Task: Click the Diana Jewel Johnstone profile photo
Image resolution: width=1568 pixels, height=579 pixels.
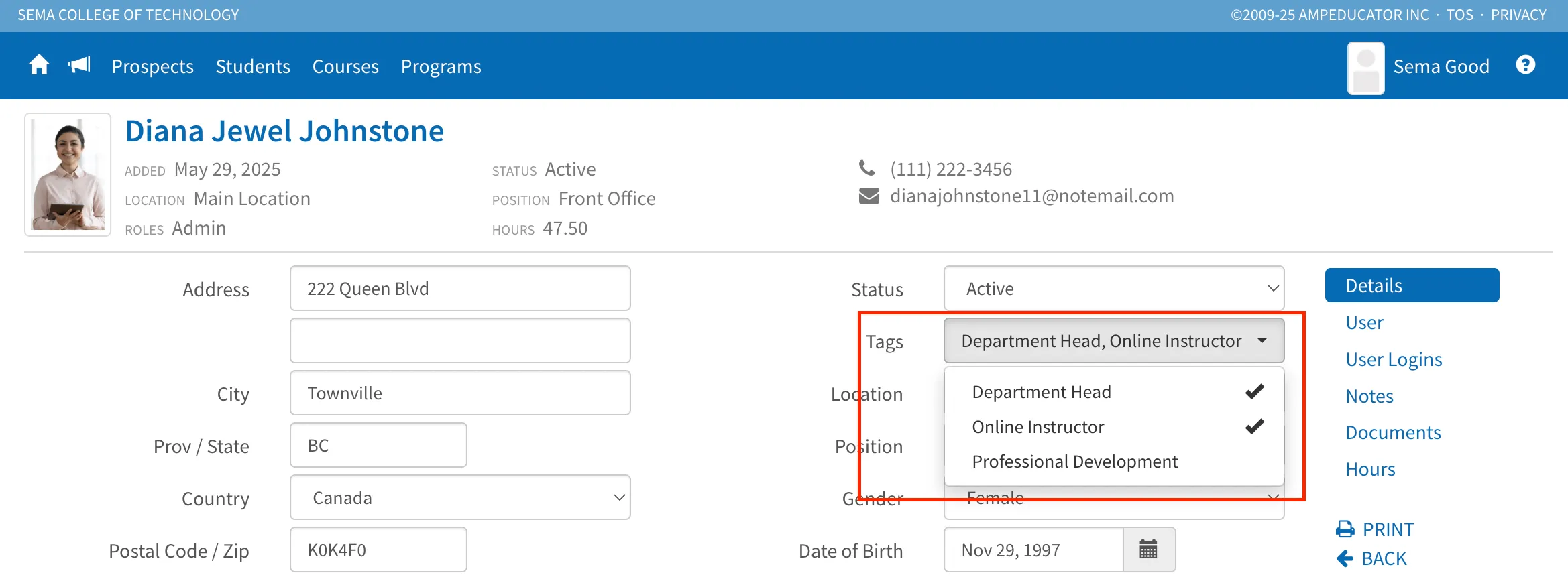Action: click(x=68, y=174)
